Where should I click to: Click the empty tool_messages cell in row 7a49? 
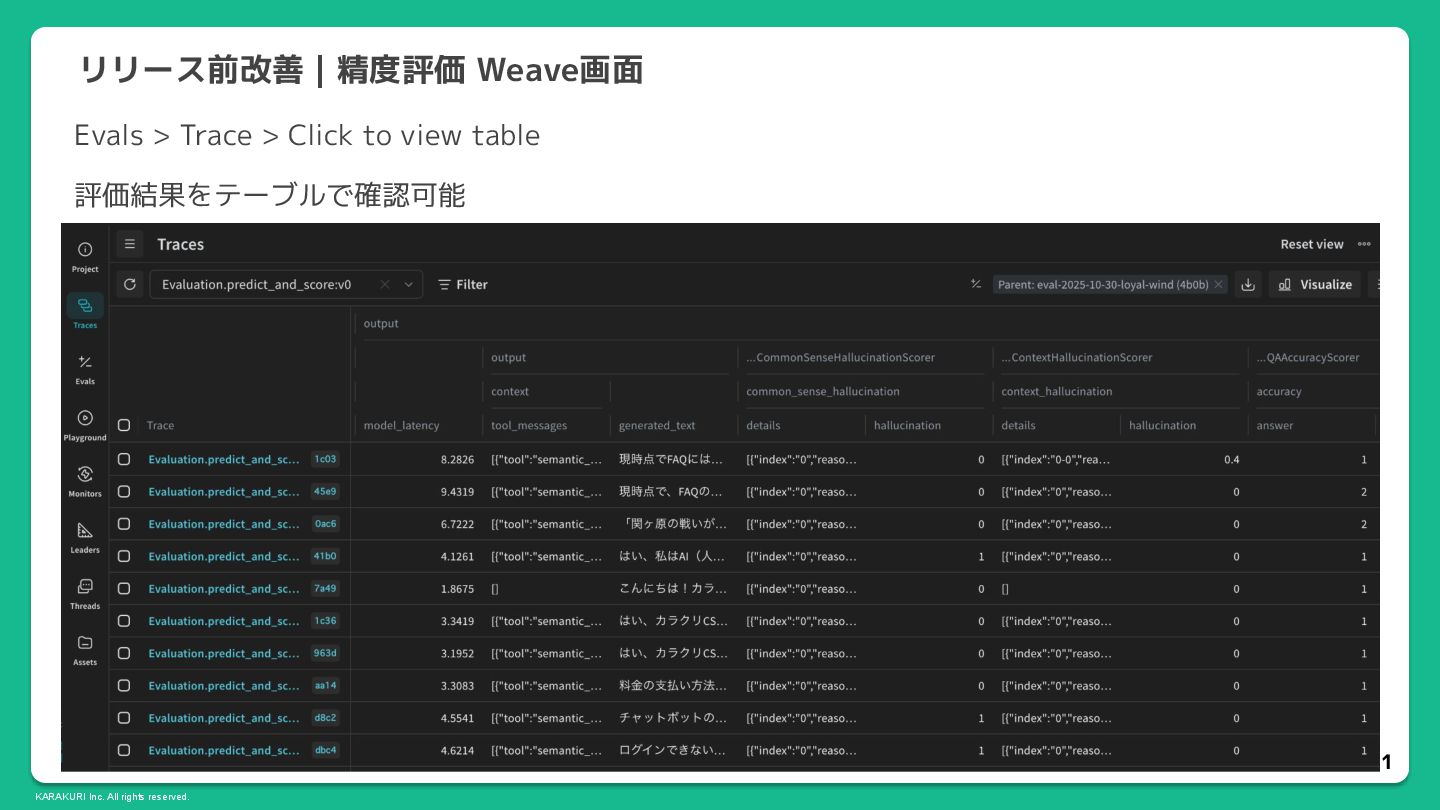pos(495,589)
